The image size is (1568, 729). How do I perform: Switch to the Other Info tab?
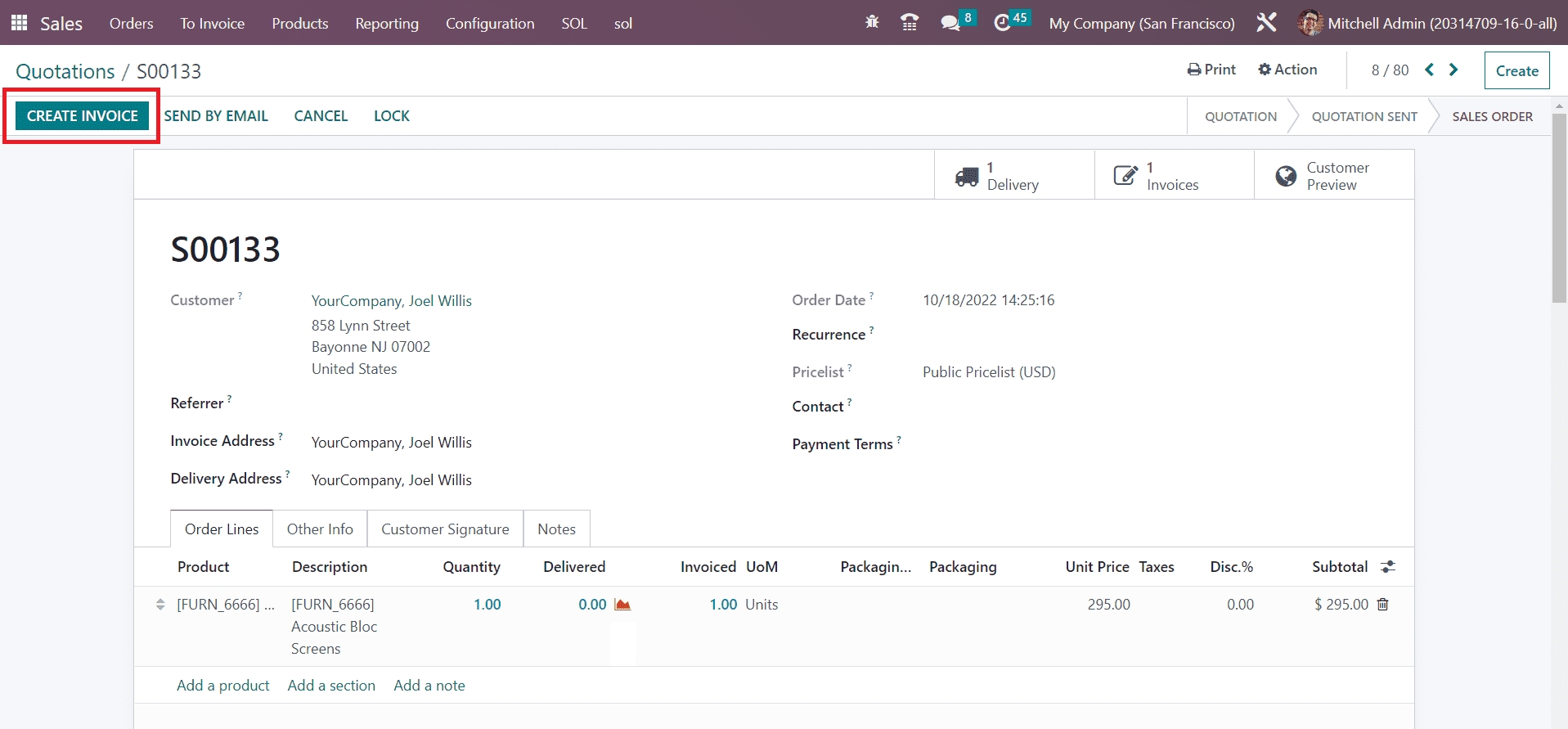(320, 529)
